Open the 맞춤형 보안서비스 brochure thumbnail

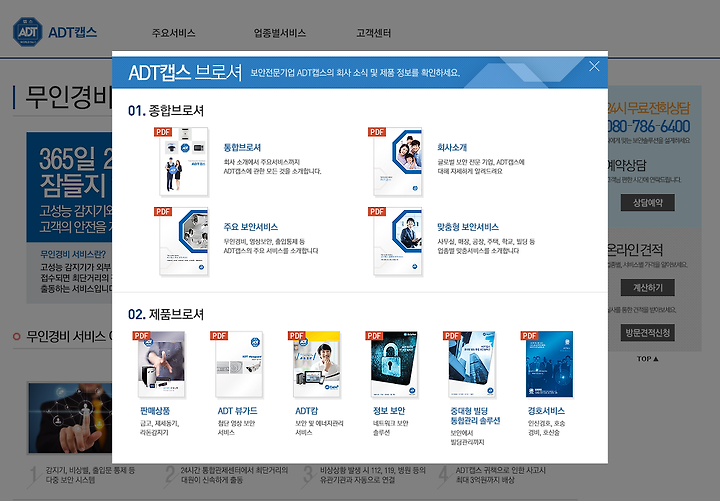[398, 242]
